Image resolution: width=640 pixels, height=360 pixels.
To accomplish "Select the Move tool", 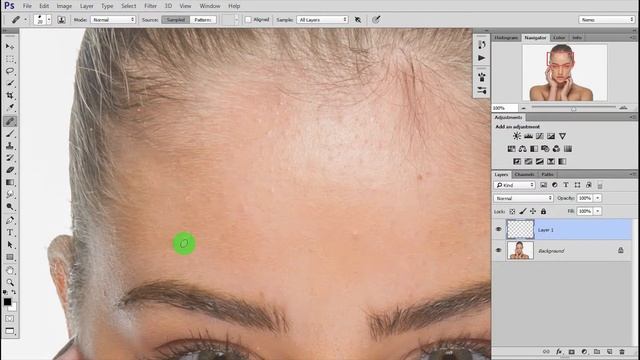I will 10,47.
